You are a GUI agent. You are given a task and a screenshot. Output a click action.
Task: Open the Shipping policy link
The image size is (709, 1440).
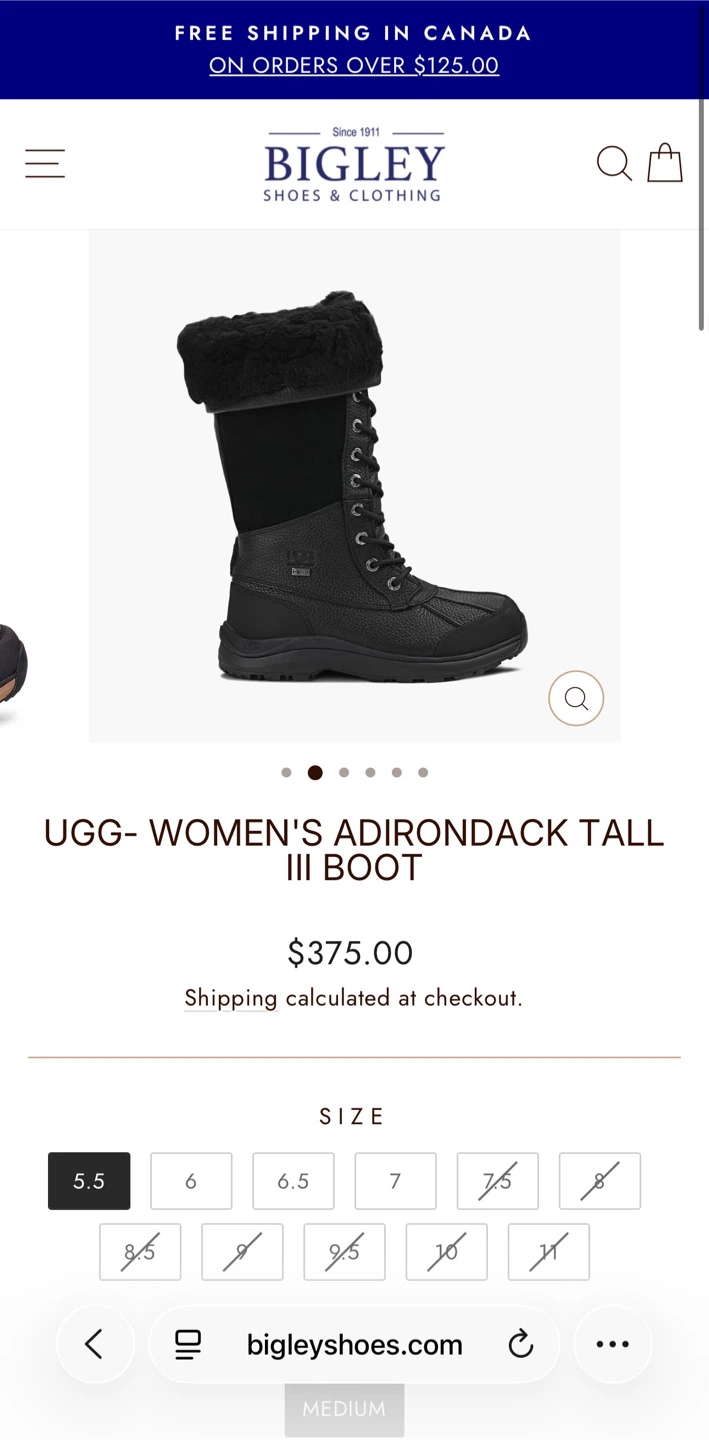231,998
